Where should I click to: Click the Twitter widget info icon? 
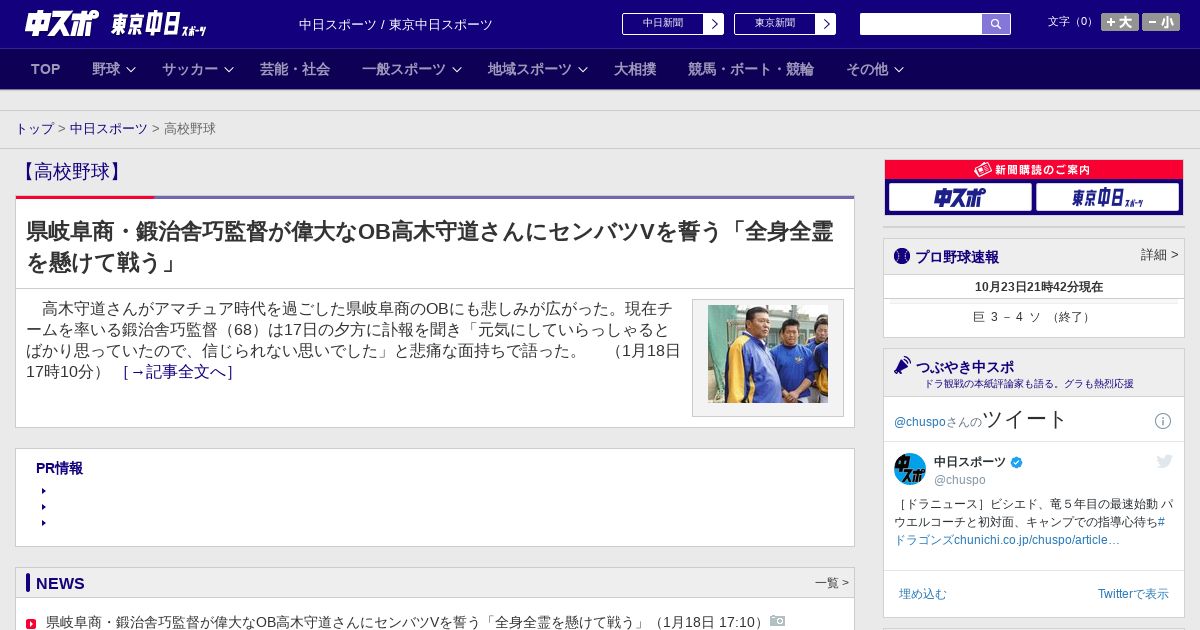click(x=1163, y=421)
